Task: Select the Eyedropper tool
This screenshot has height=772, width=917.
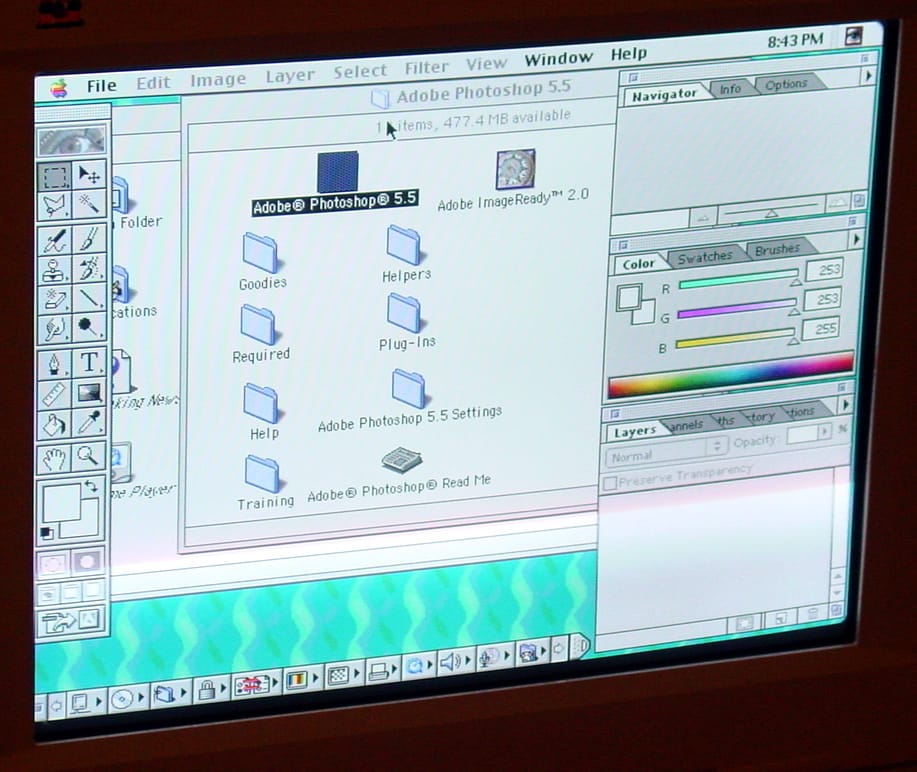Action: pos(89,422)
